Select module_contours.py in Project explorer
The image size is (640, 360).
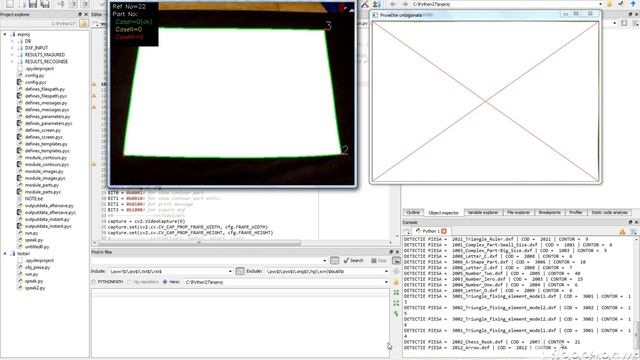tap(46, 158)
